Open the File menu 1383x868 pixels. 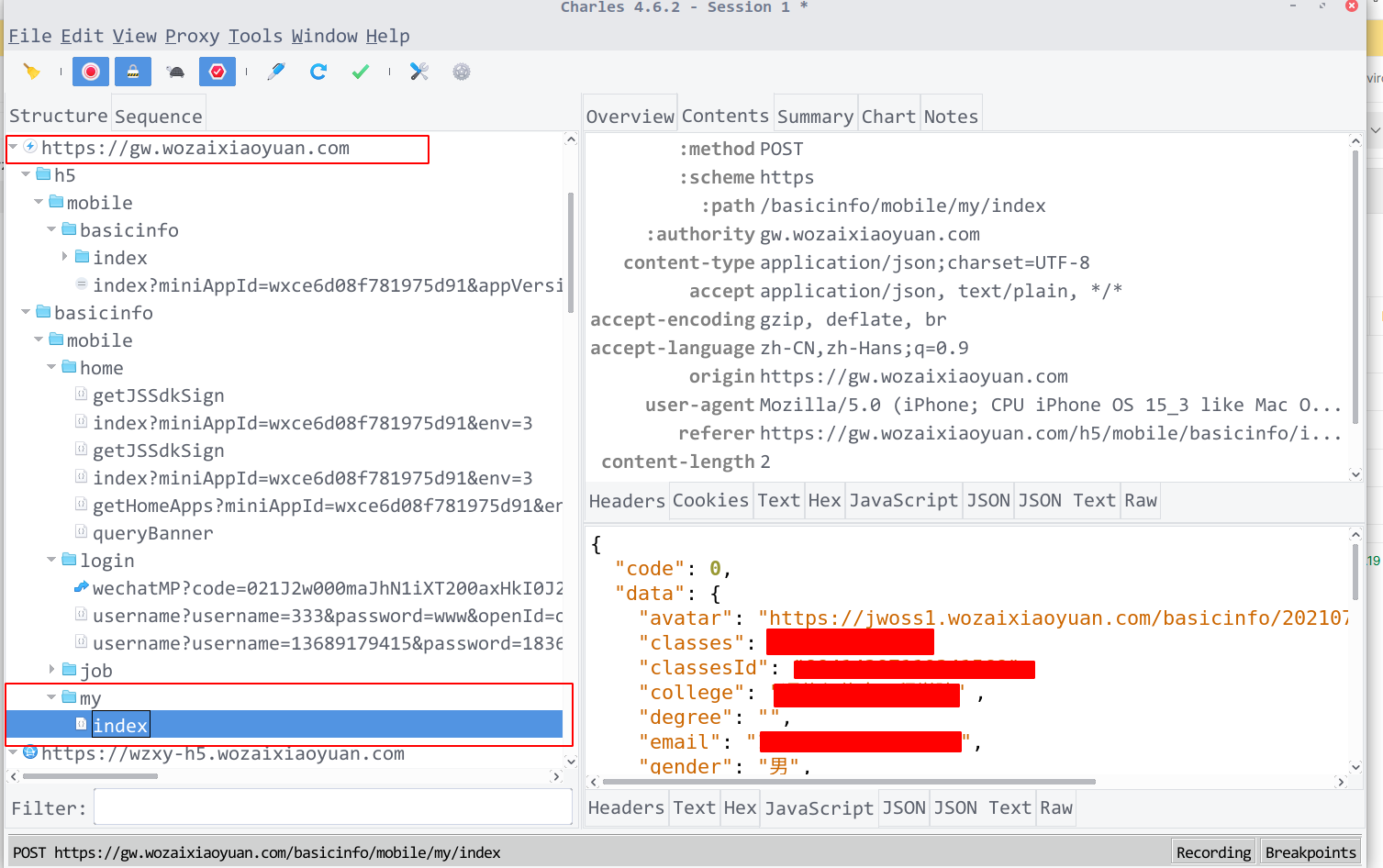30,36
